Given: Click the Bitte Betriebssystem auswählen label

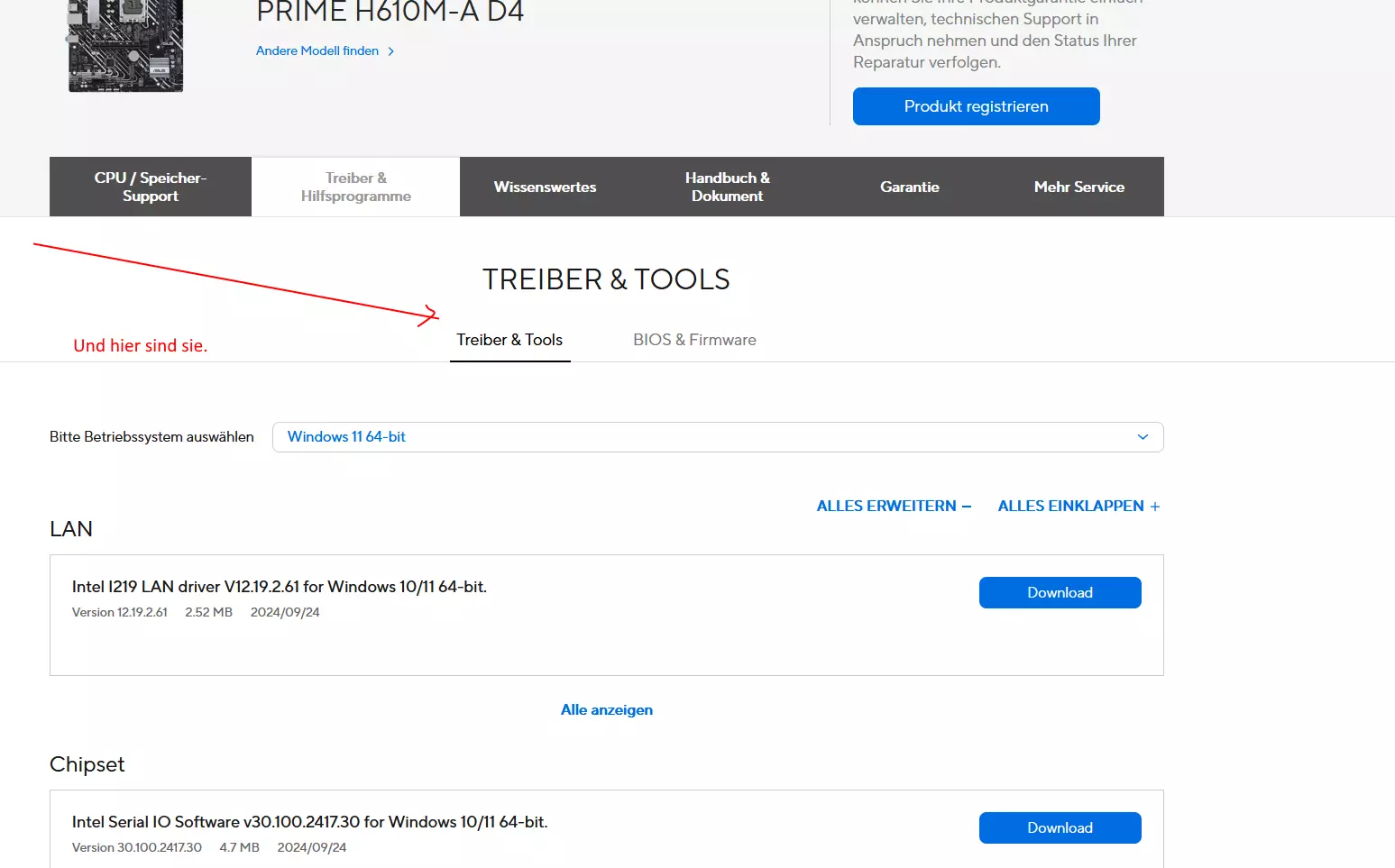Looking at the screenshot, I should pos(151,437).
